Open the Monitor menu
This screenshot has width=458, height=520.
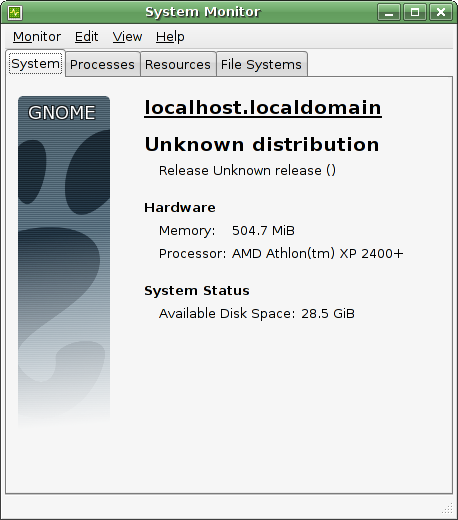click(37, 37)
